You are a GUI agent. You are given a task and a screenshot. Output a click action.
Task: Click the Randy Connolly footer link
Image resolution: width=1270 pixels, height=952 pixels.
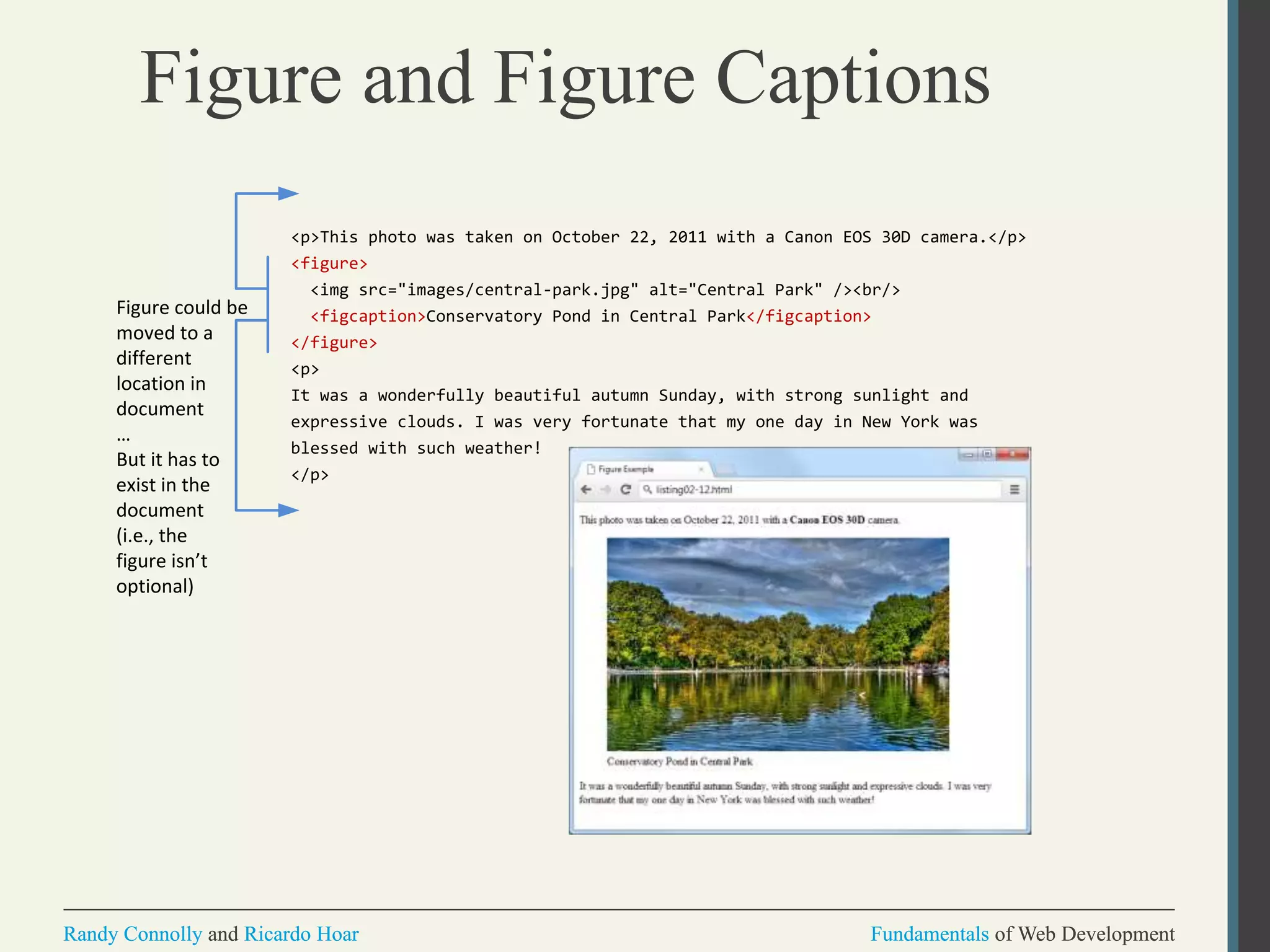coord(133,934)
